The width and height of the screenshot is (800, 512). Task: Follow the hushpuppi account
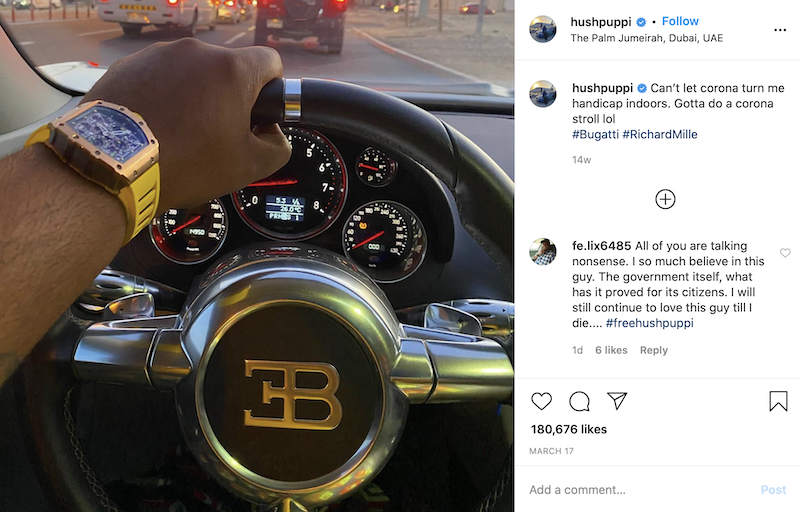(x=680, y=21)
